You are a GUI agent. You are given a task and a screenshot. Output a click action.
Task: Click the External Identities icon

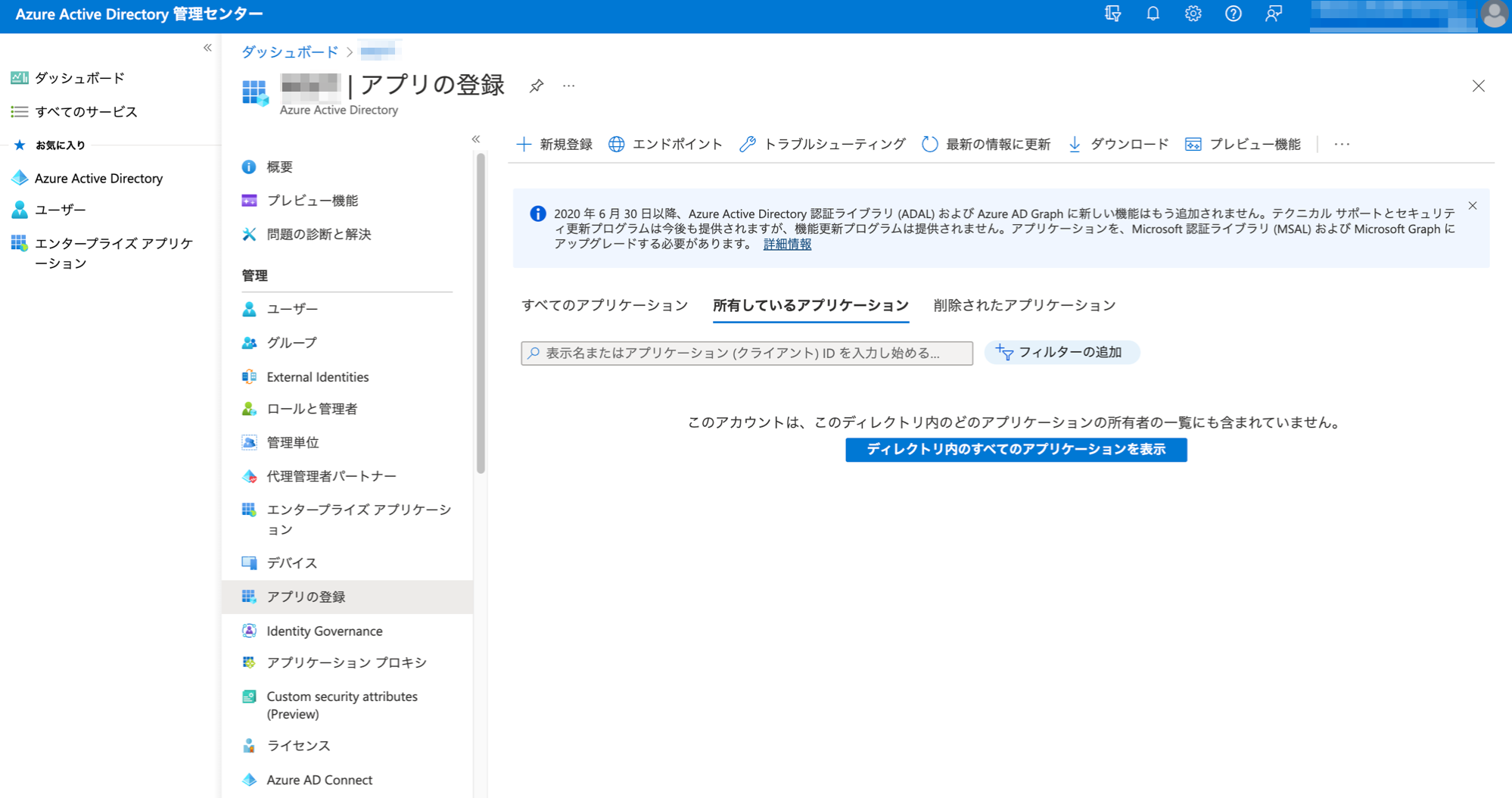click(249, 376)
